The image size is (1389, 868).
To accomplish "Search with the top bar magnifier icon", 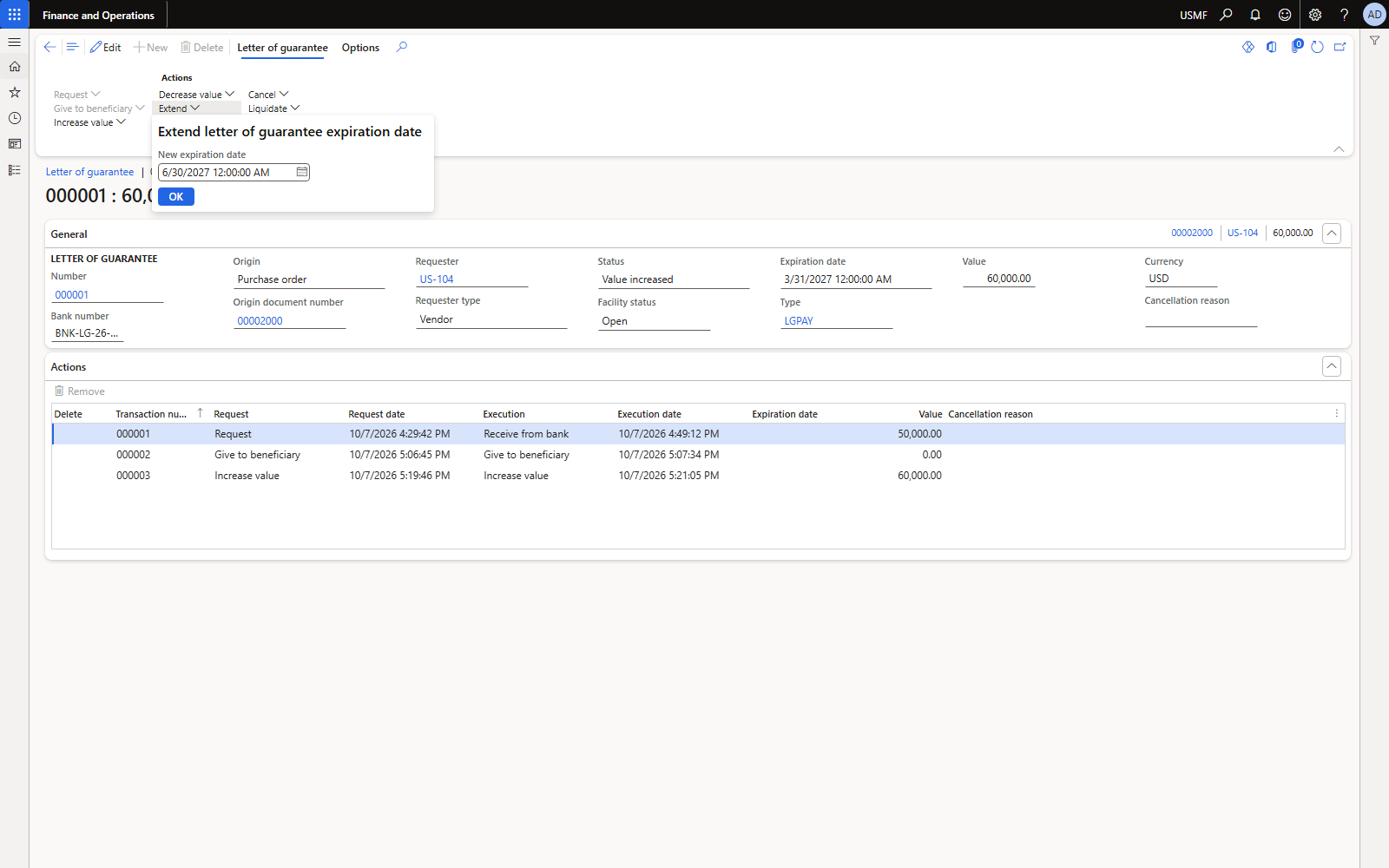I will pos(1226,15).
